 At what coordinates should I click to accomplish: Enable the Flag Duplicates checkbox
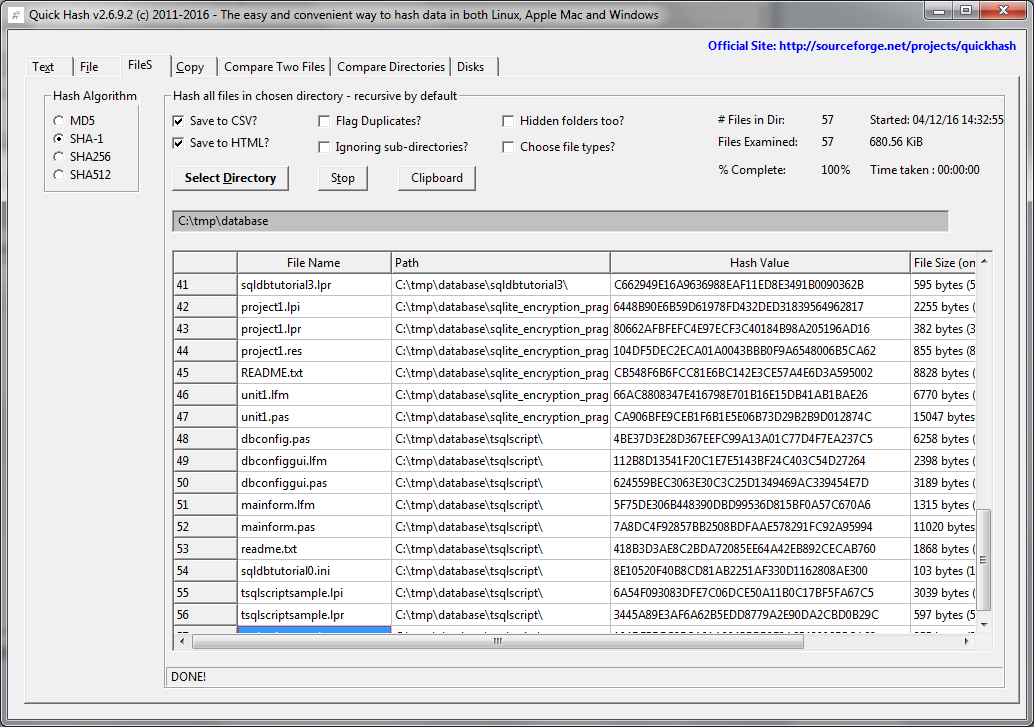[x=325, y=121]
